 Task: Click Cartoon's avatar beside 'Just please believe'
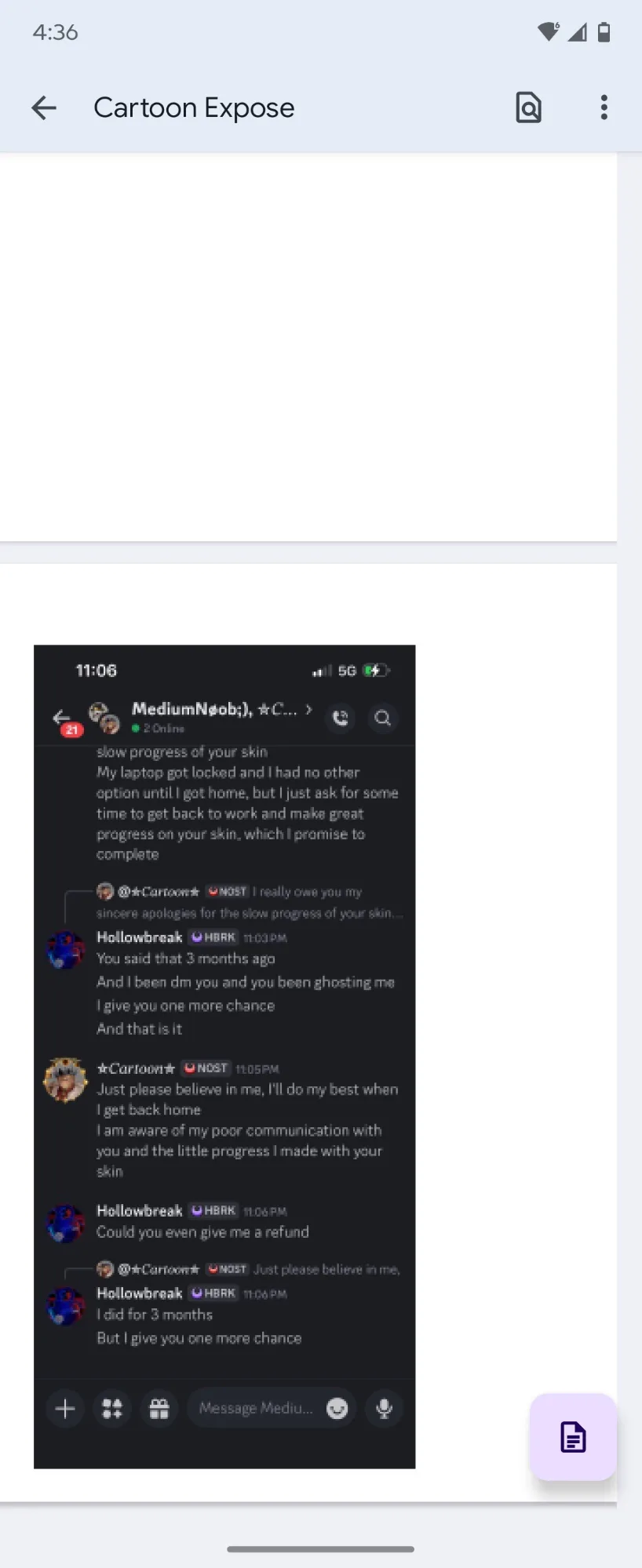(66, 1080)
